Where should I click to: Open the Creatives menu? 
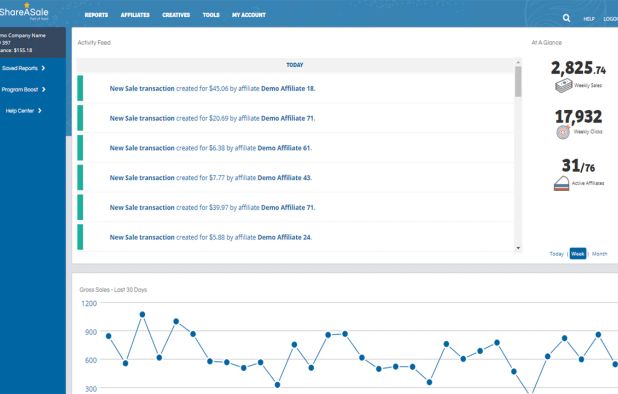tap(176, 15)
